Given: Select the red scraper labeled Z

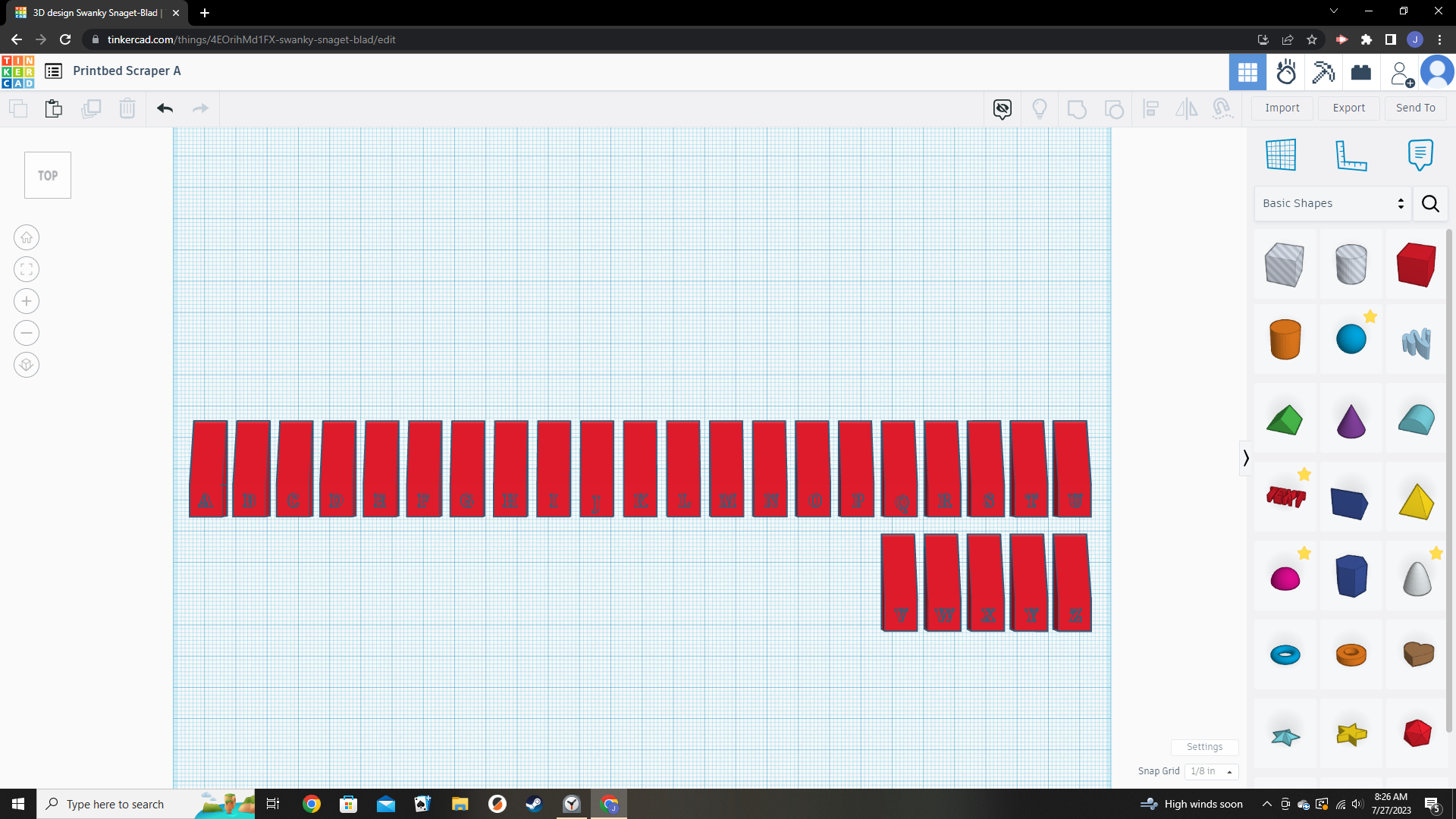Looking at the screenshot, I should coord(1072,582).
